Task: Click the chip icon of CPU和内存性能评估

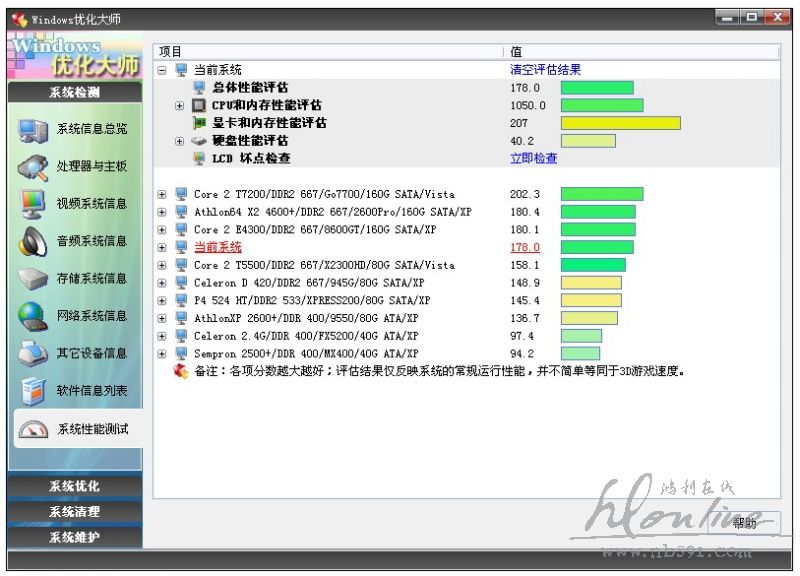Action: point(199,105)
